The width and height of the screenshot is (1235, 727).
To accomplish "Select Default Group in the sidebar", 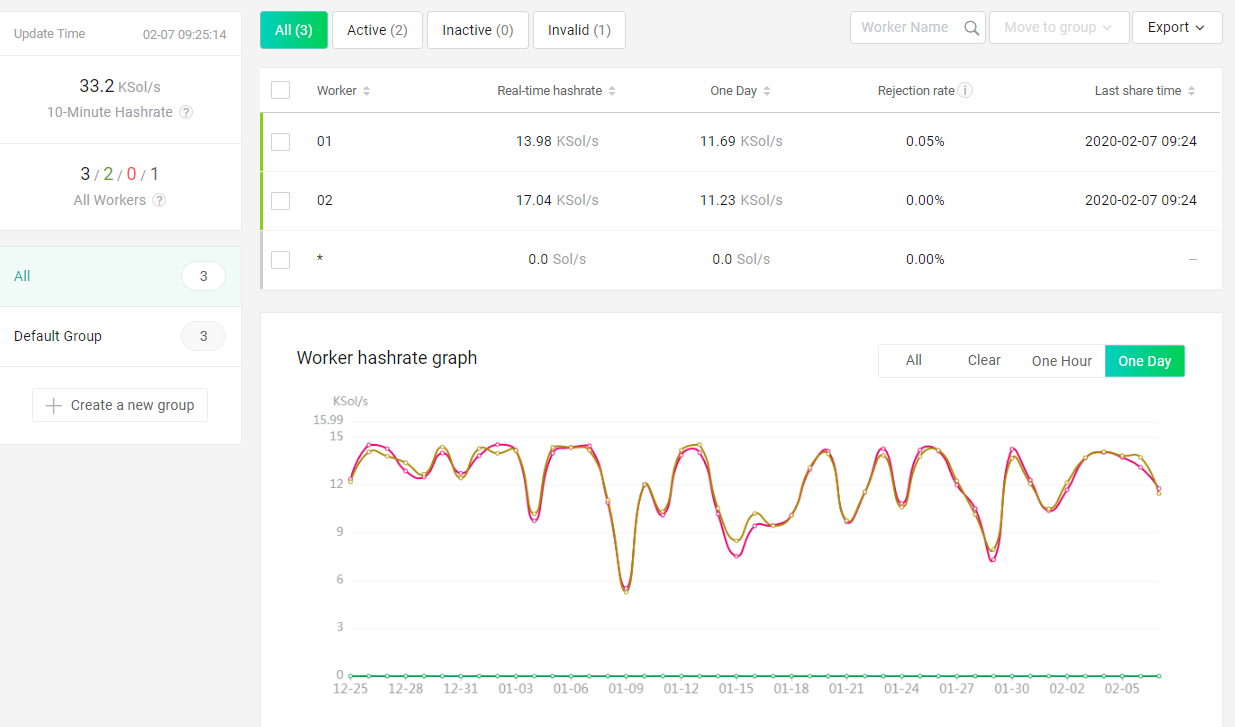I will coord(58,336).
